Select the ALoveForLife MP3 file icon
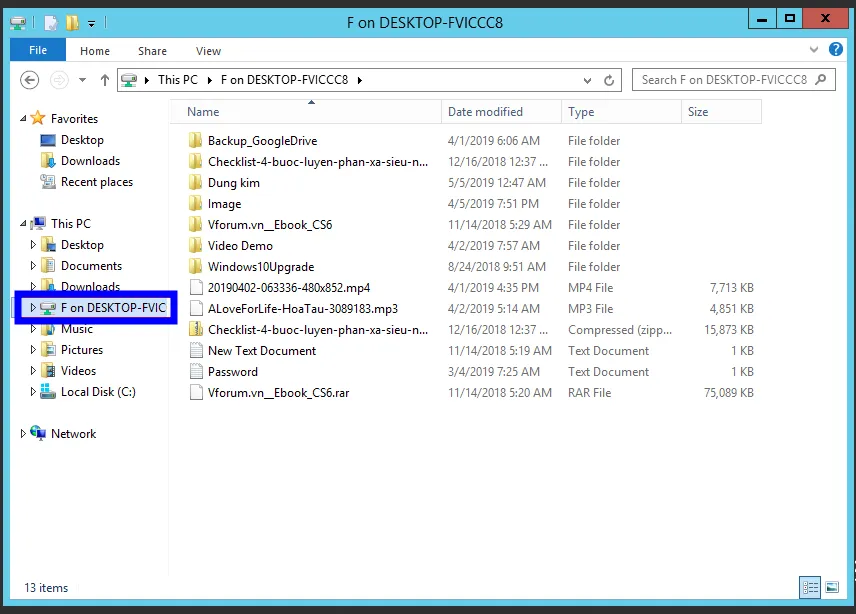 [x=196, y=309]
